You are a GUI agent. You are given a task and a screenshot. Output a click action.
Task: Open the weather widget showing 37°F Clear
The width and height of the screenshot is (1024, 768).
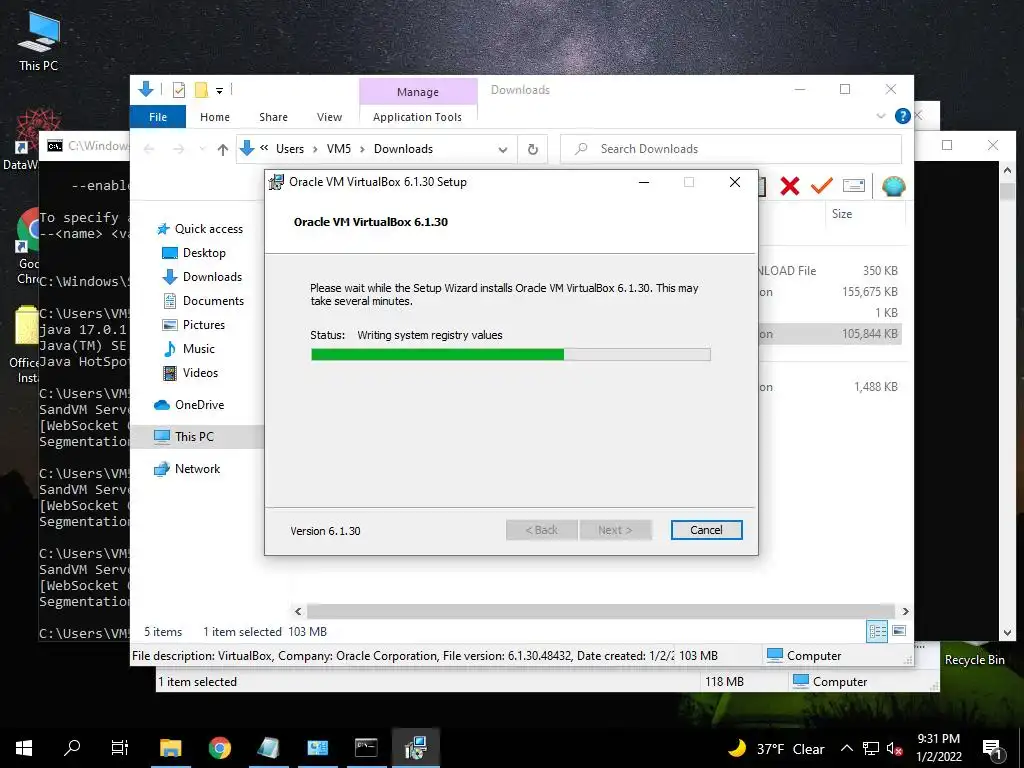coord(776,748)
